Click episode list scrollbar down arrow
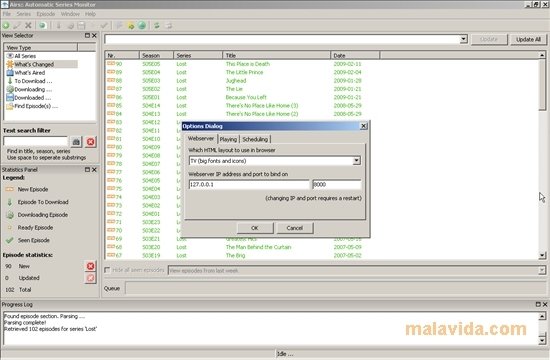 542,255
